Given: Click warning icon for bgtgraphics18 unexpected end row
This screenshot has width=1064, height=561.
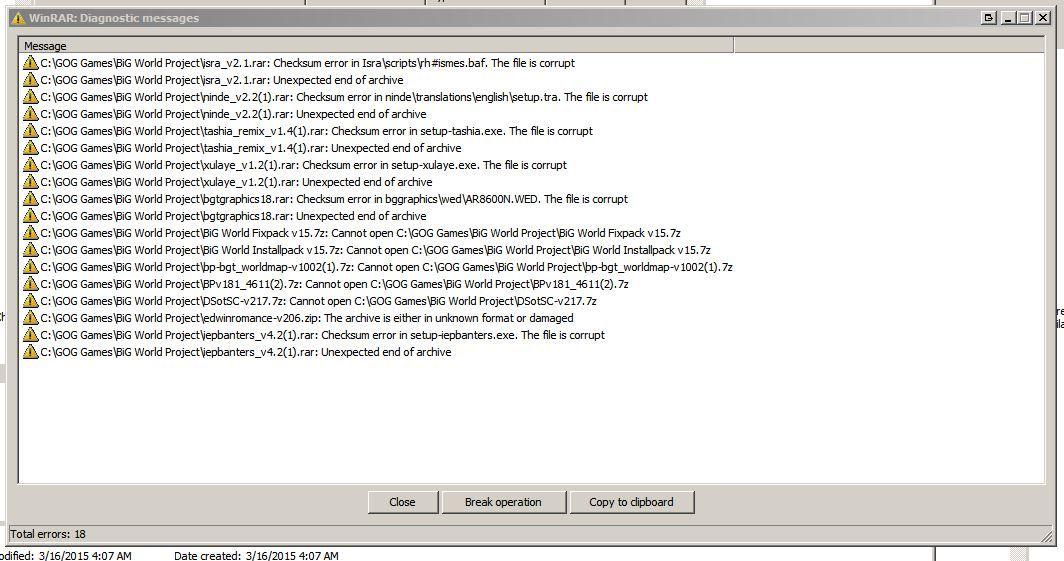Looking at the screenshot, I should coord(30,215).
